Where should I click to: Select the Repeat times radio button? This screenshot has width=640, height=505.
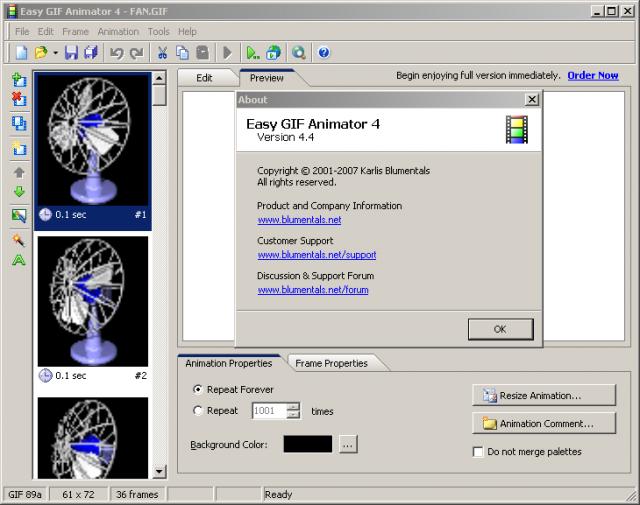click(x=198, y=410)
